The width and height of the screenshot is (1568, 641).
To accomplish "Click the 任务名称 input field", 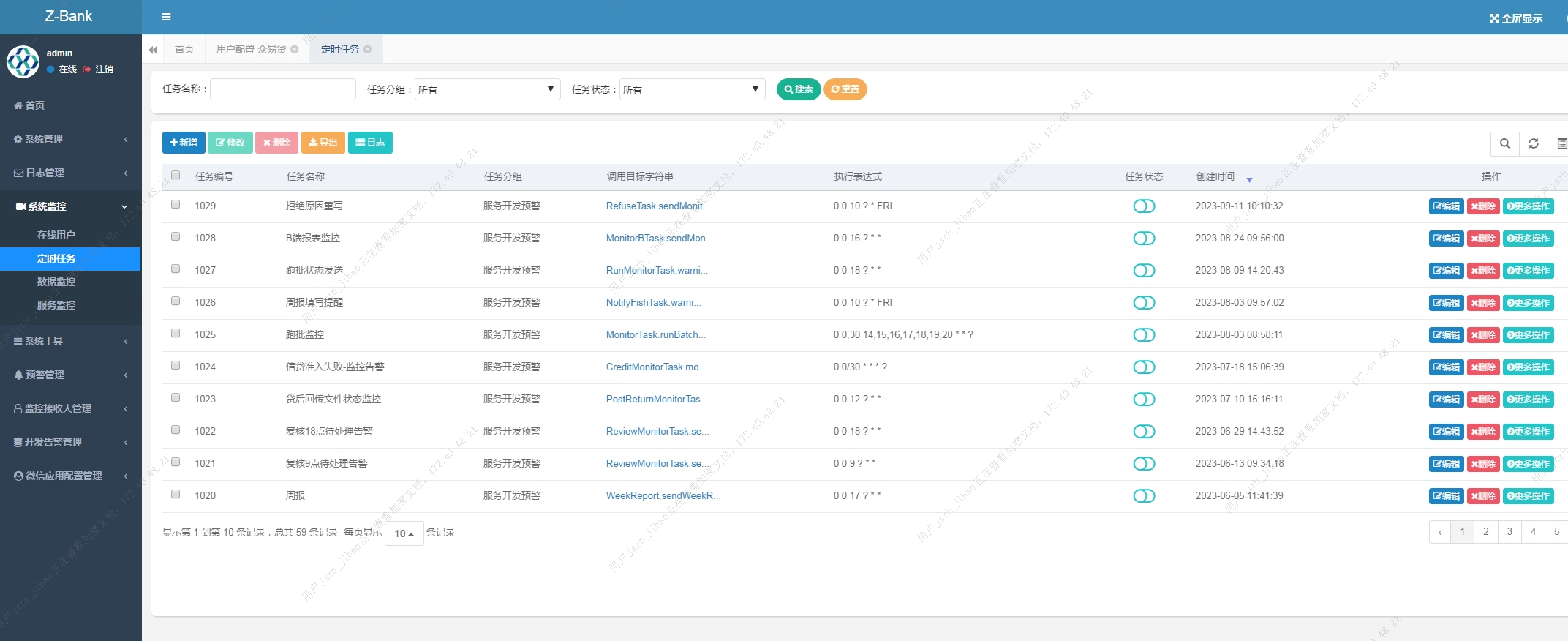I will pos(282,89).
